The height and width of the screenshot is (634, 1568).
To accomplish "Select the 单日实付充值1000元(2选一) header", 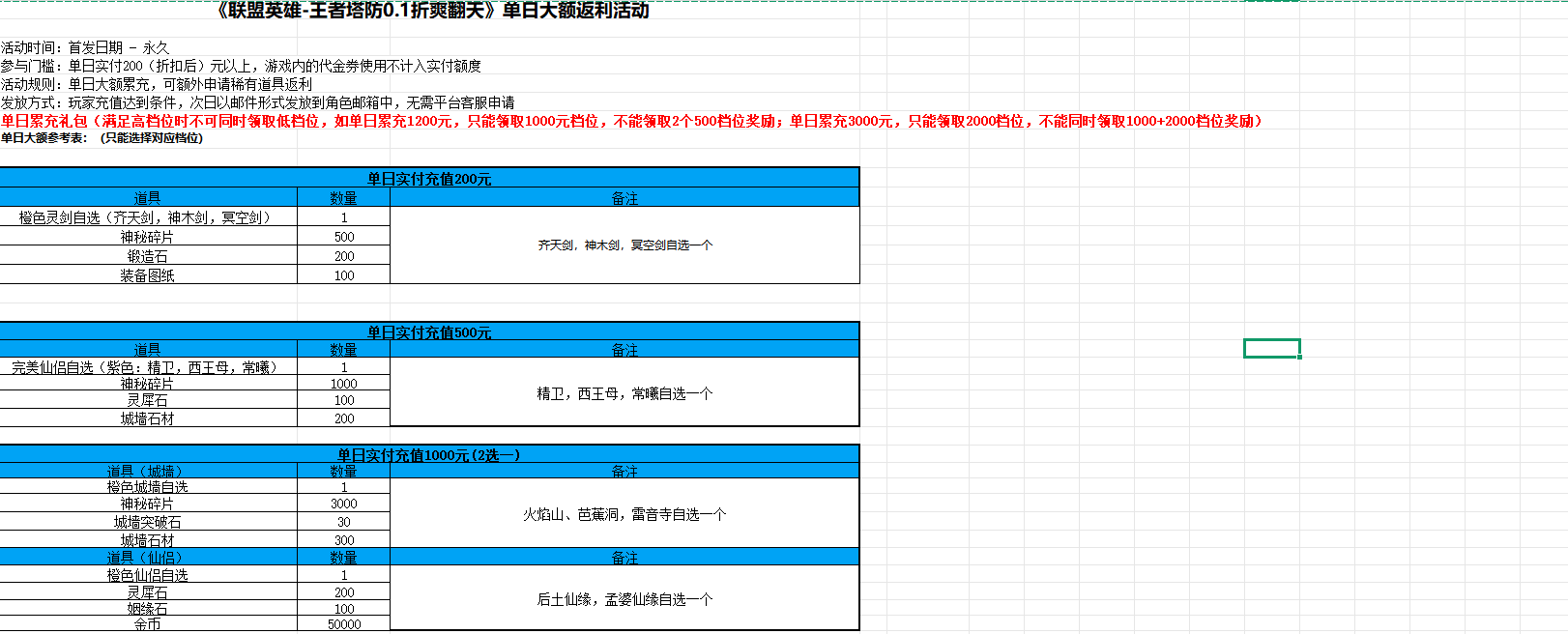I will [429, 454].
